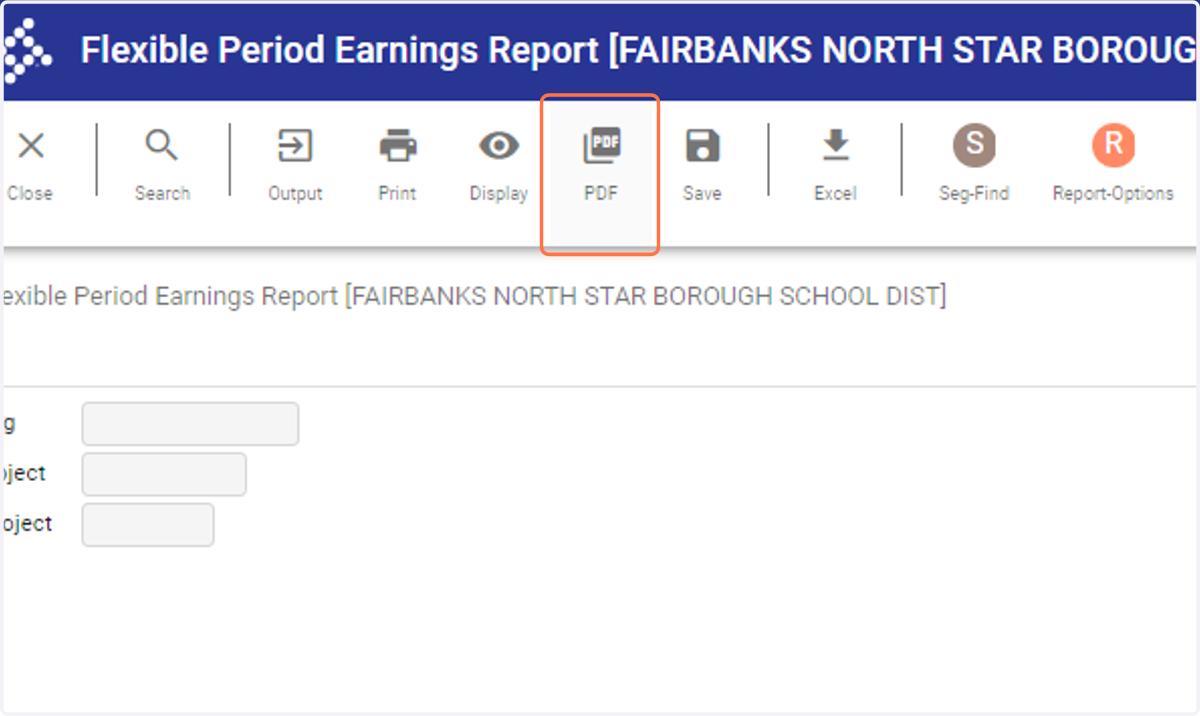Open Search with the magnifier icon

coord(161,146)
